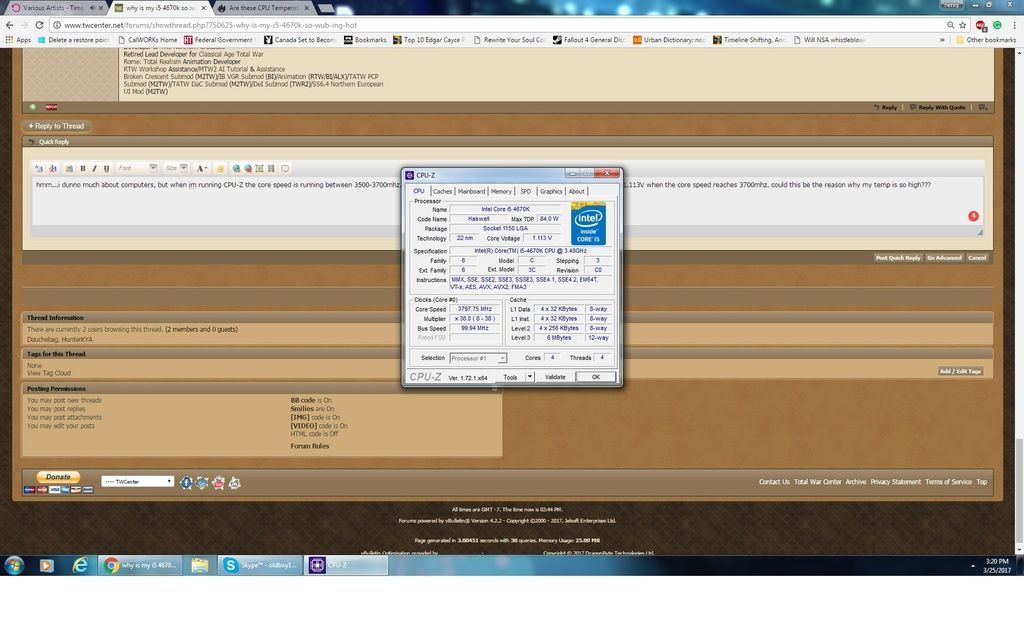The width and height of the screenshot is (1024, 634).
Task: Open the Facebook social icon in footer
Action: [x=186, y=483]
